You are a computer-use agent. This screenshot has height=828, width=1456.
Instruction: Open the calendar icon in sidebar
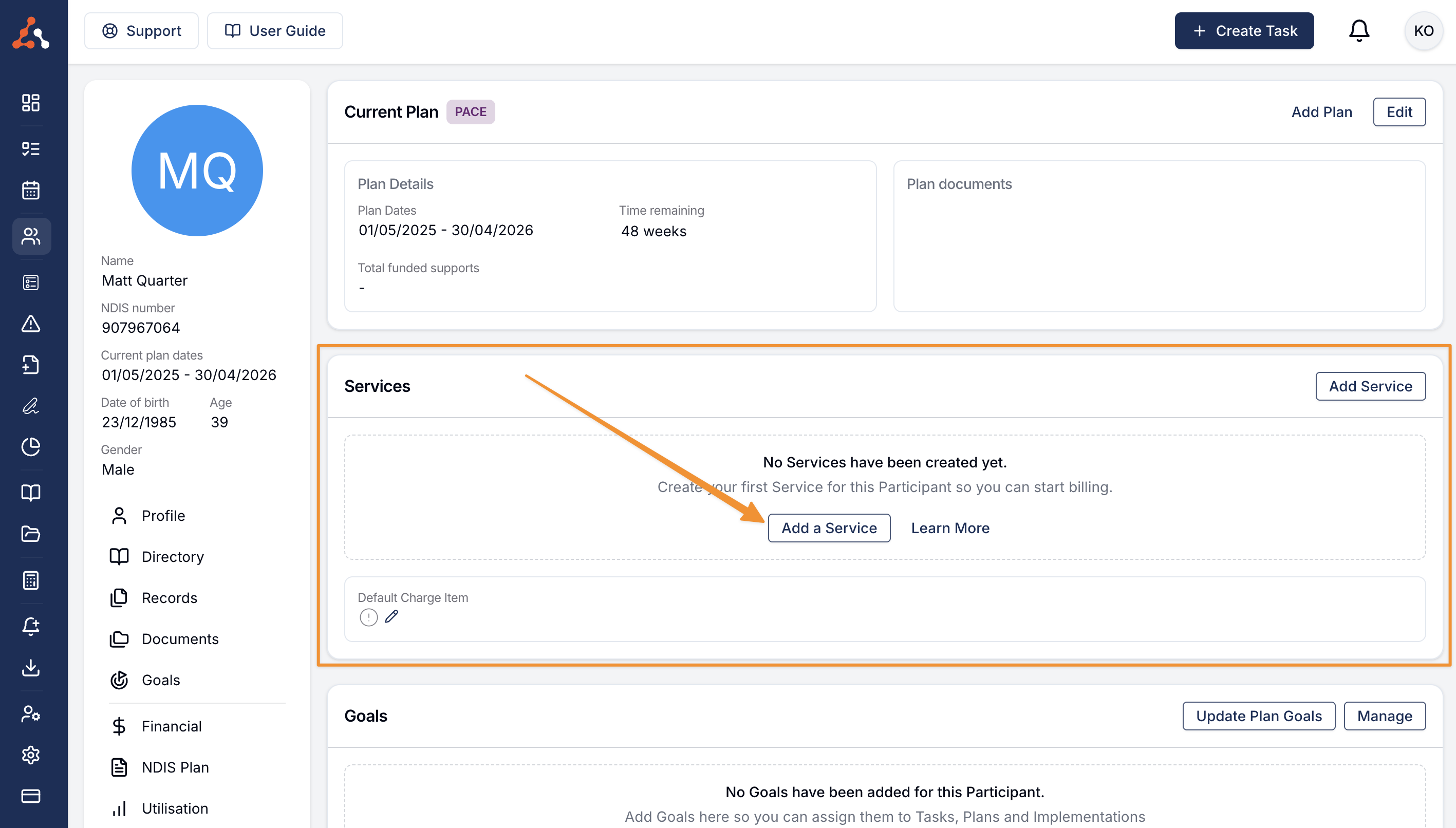31,190
